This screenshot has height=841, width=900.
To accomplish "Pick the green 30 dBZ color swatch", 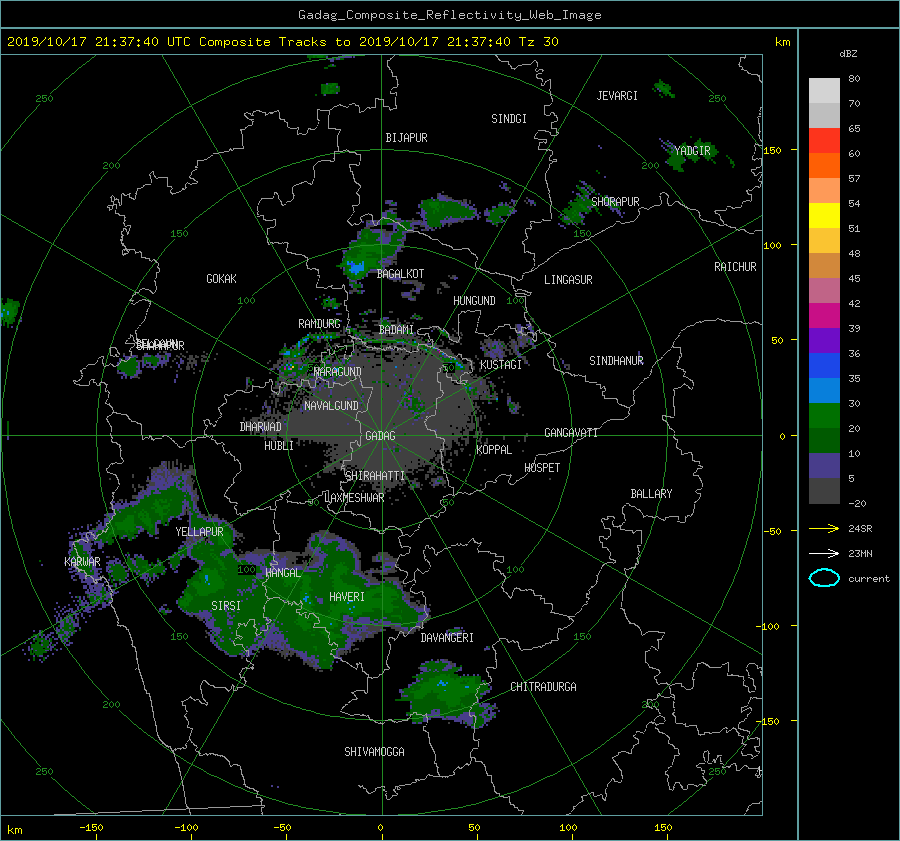I will (824, 415).
